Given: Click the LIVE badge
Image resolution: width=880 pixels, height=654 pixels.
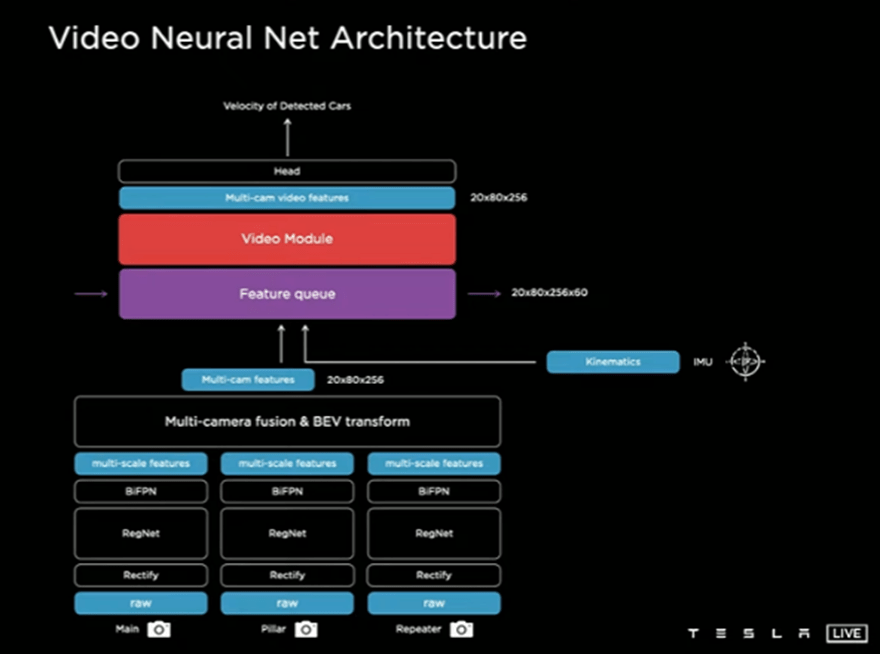Looking at the screenshot, I should 846,633.
